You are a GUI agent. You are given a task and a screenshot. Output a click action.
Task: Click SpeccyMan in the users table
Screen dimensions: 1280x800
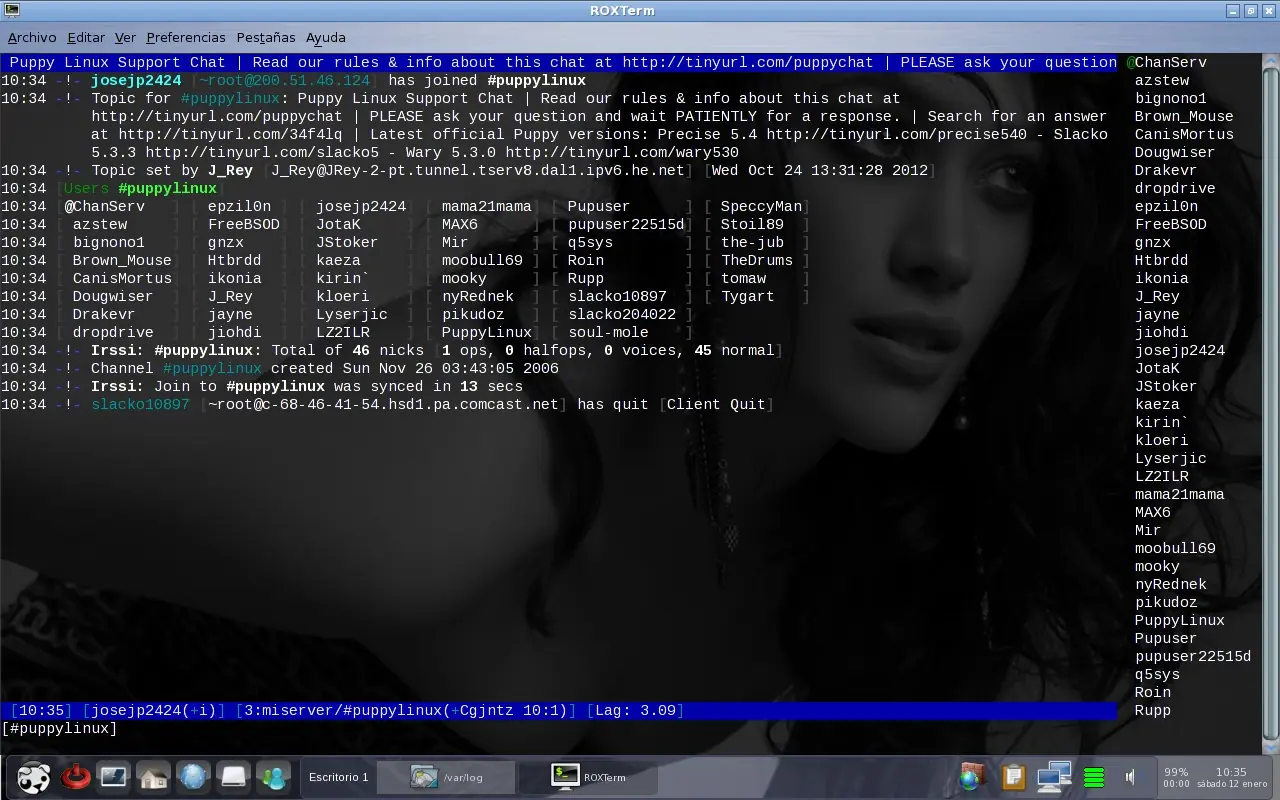pyautogui.click(x=761, y=206)
